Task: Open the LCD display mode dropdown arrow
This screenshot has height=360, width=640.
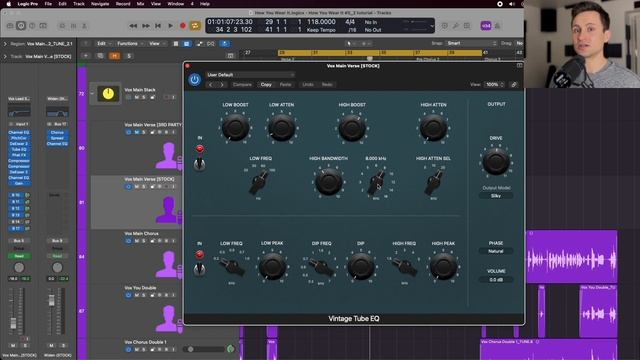Action: click(x=432, y=26)
